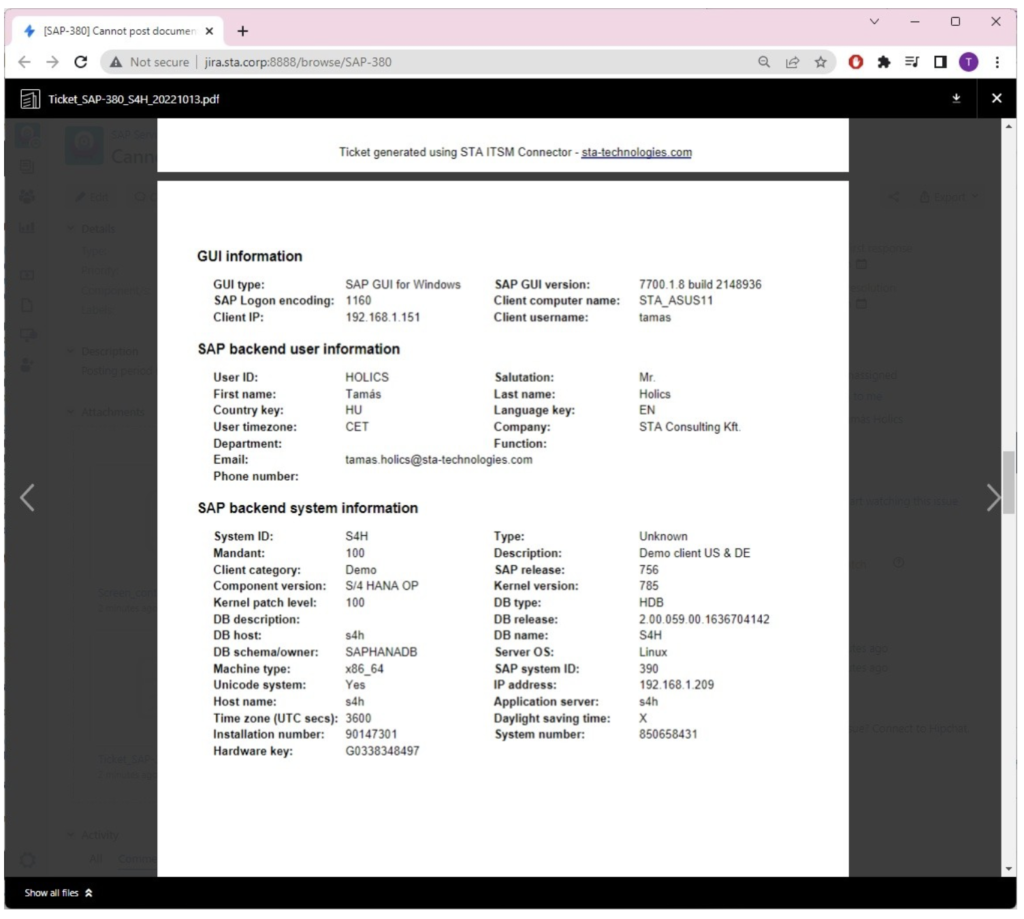This screenshot has width=1024, height=919.
Task: Click Server OS value Linux
Action: (653, 652)
